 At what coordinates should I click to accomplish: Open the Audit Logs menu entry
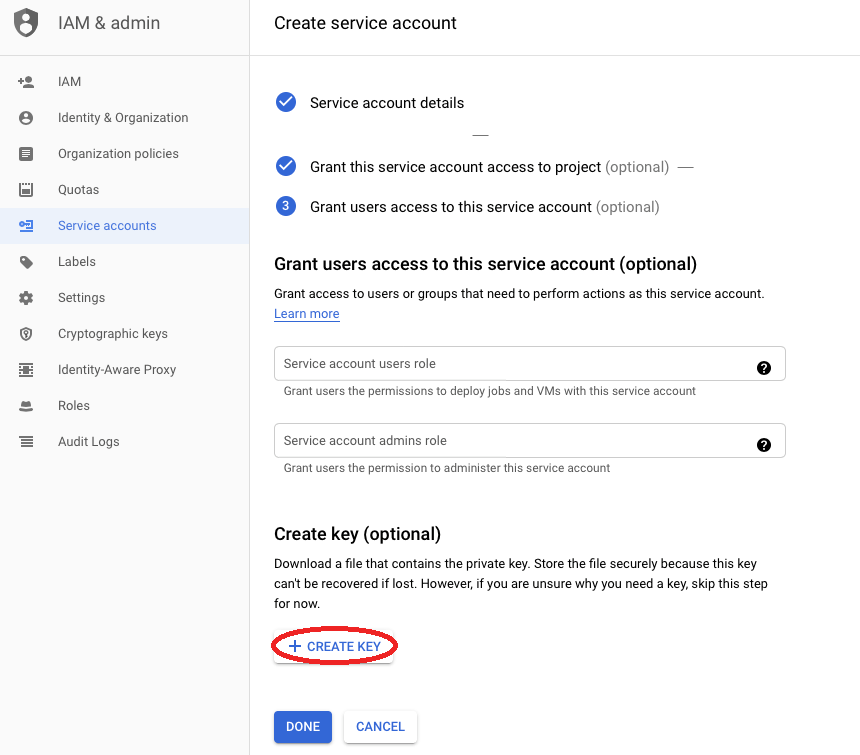[90, 441]
